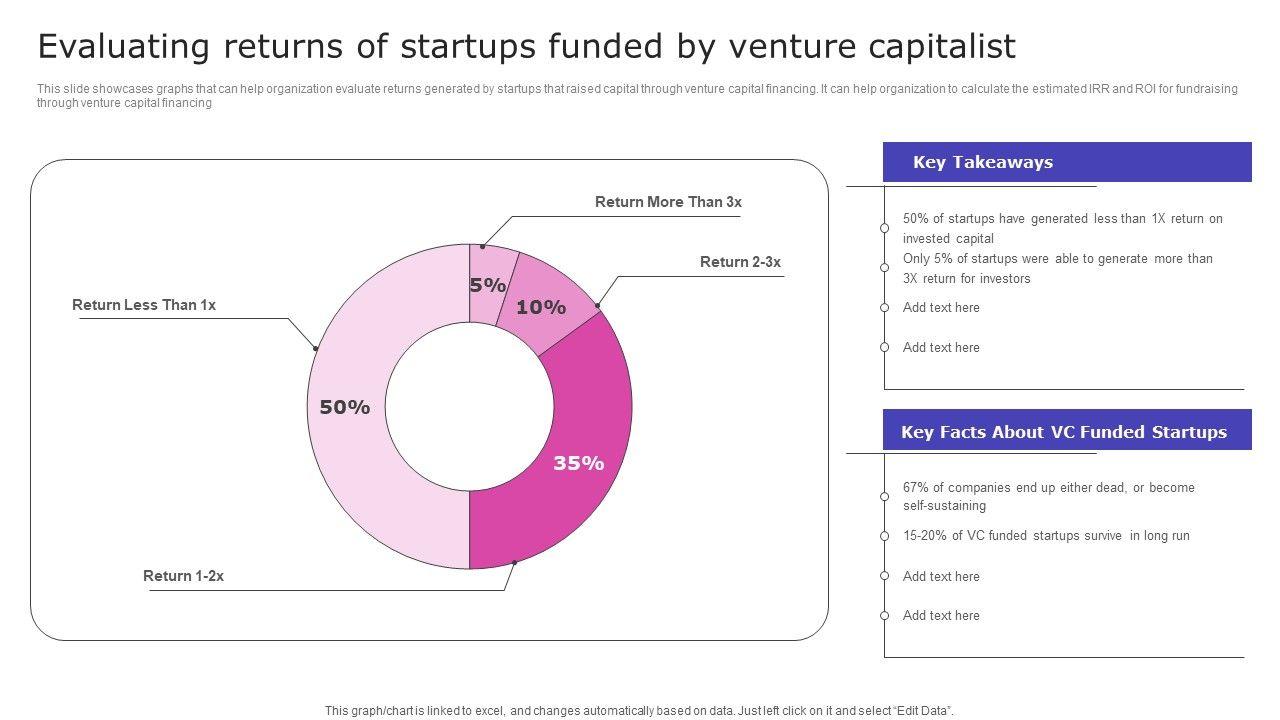Click the footer note about Edit Data
Screen dimensions: 1280x720
point(639,711)
